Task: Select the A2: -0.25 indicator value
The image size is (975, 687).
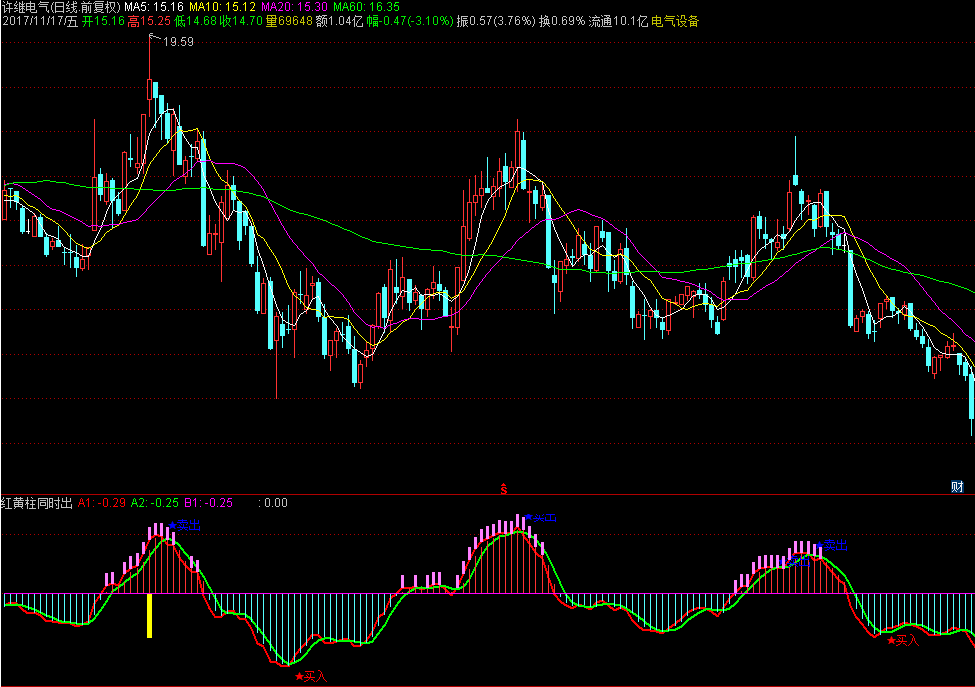Action: click(x=155, y=503)
